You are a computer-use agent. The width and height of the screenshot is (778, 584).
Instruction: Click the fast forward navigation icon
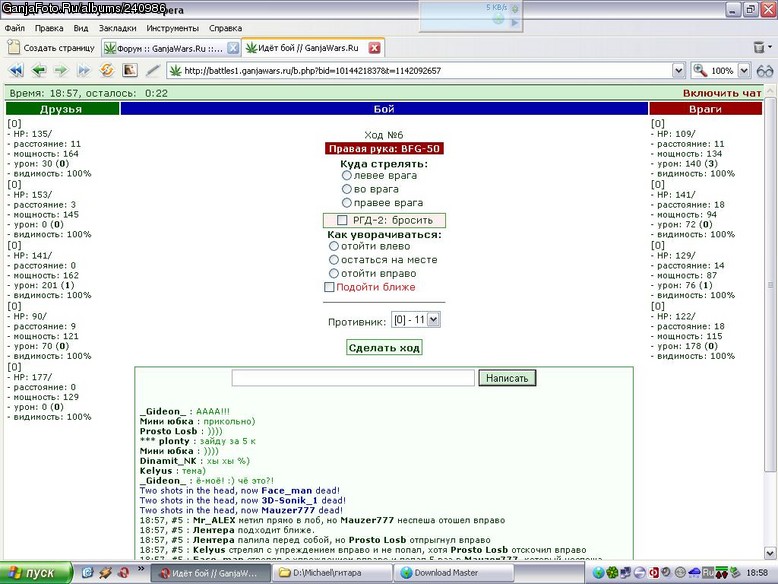point(83,70)
